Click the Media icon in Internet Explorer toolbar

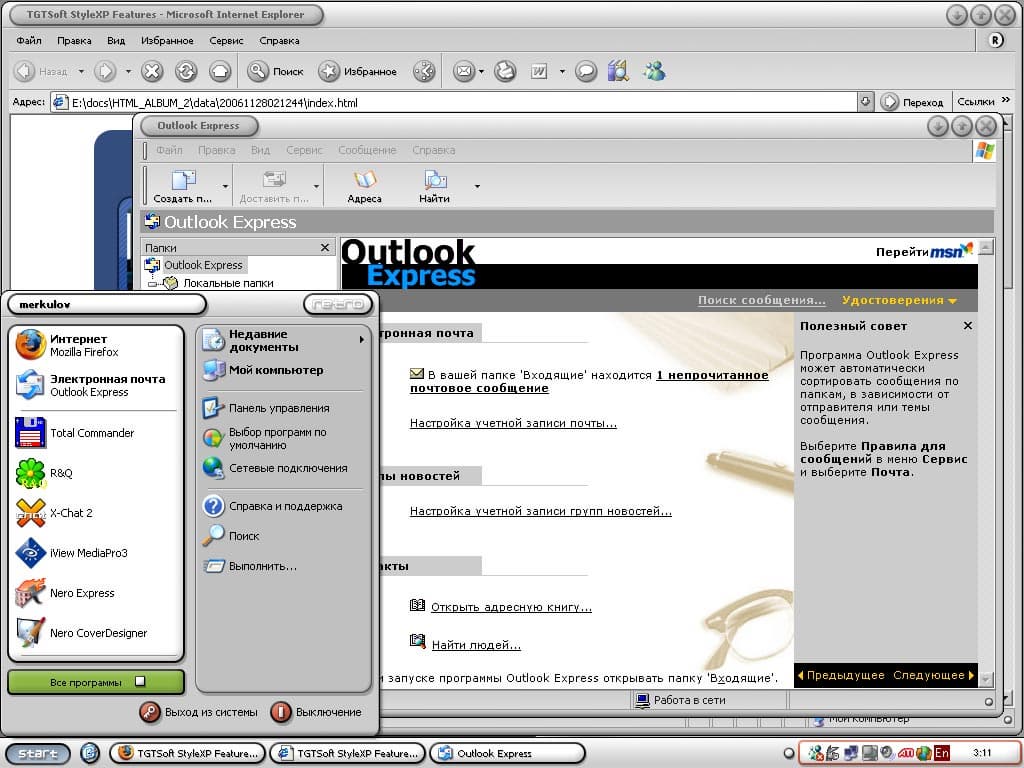[424, 71]
